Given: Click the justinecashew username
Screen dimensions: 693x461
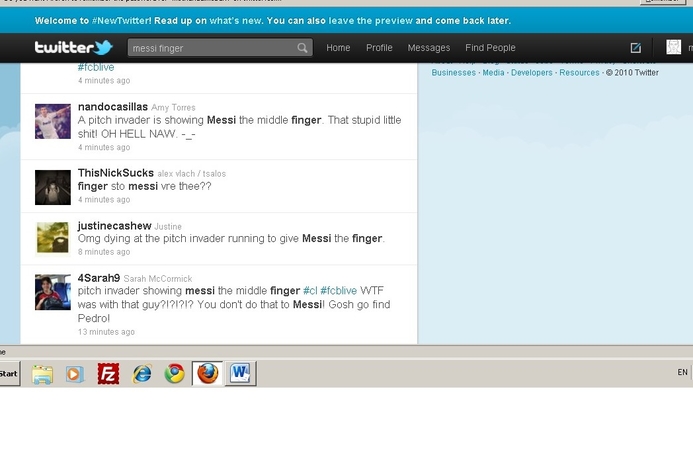Looking at the screenshot, I should pyautogui.click(x=114, y=226).
